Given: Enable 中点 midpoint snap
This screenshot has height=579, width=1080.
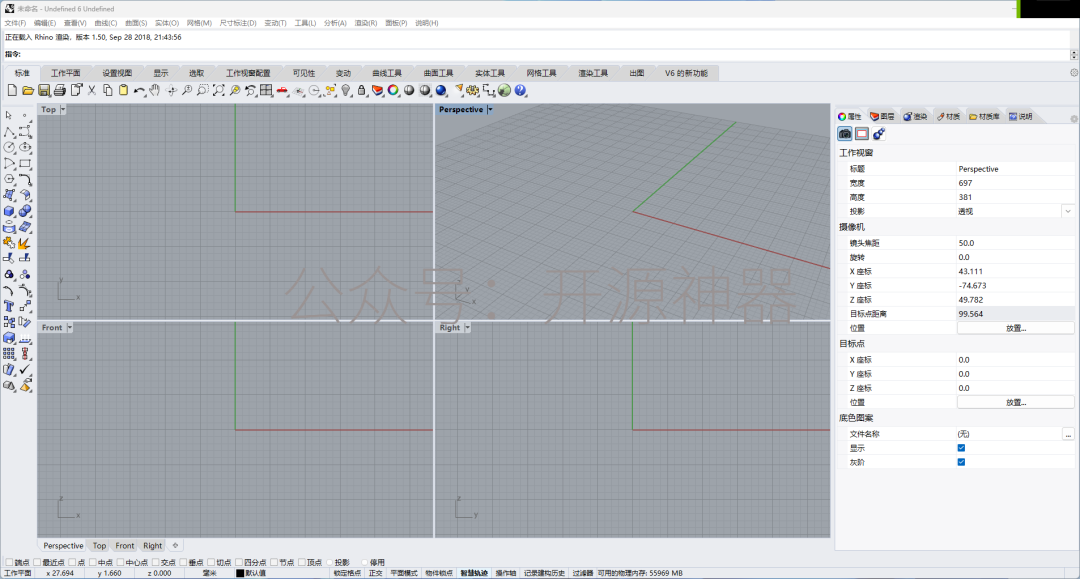Looking at the screenshot, I should (93, 562).
